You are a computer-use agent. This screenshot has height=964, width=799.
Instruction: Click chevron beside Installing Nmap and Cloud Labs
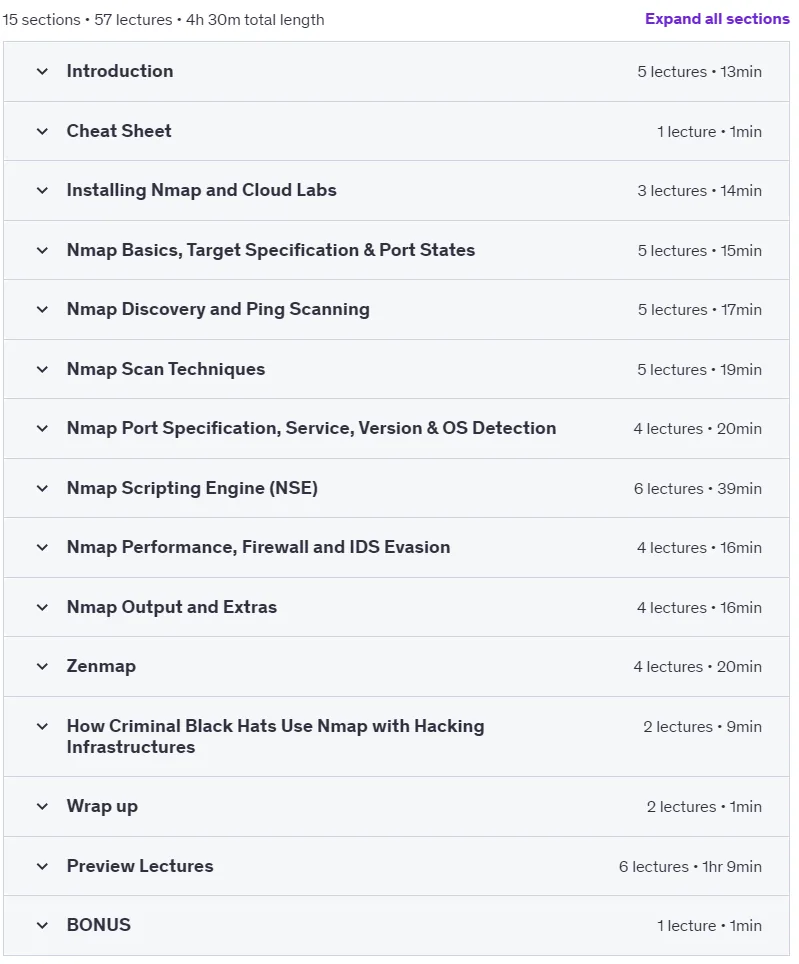tap(42, 191)
